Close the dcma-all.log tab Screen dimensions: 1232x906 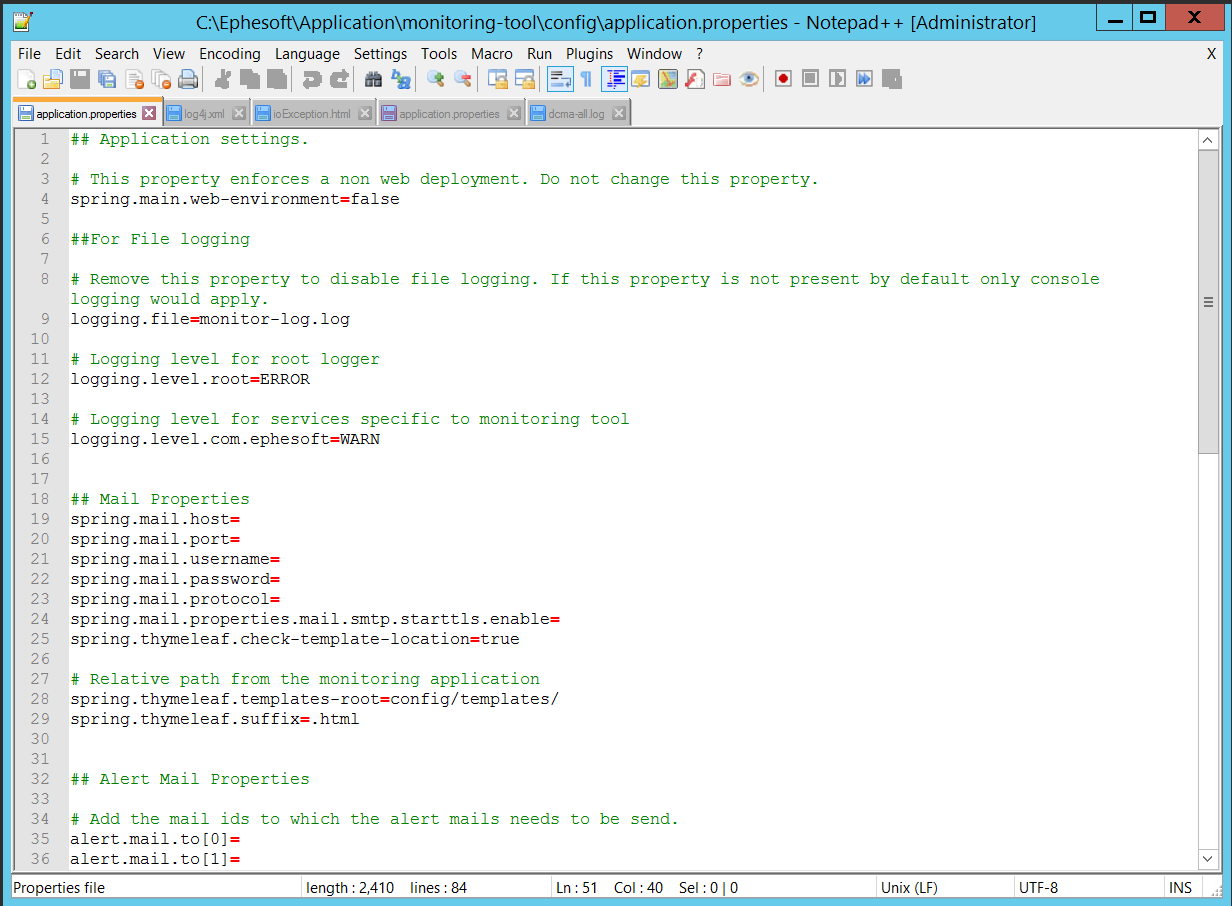(x=619, y=114)
